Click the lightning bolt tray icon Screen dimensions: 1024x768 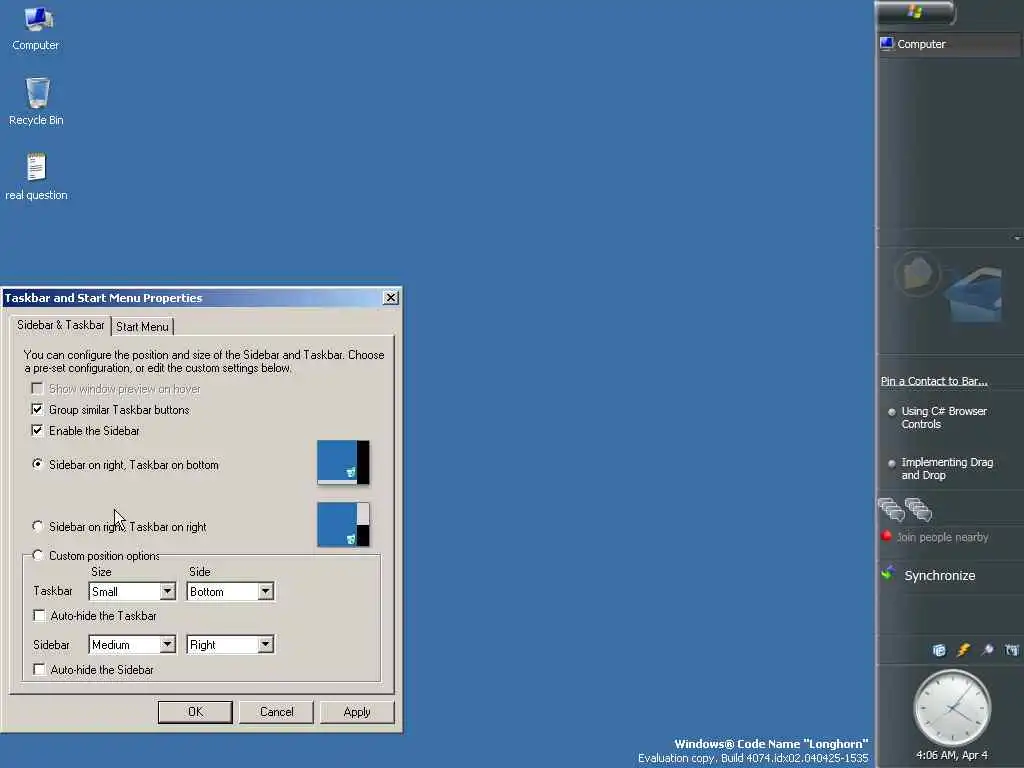[x=964, y=650]
